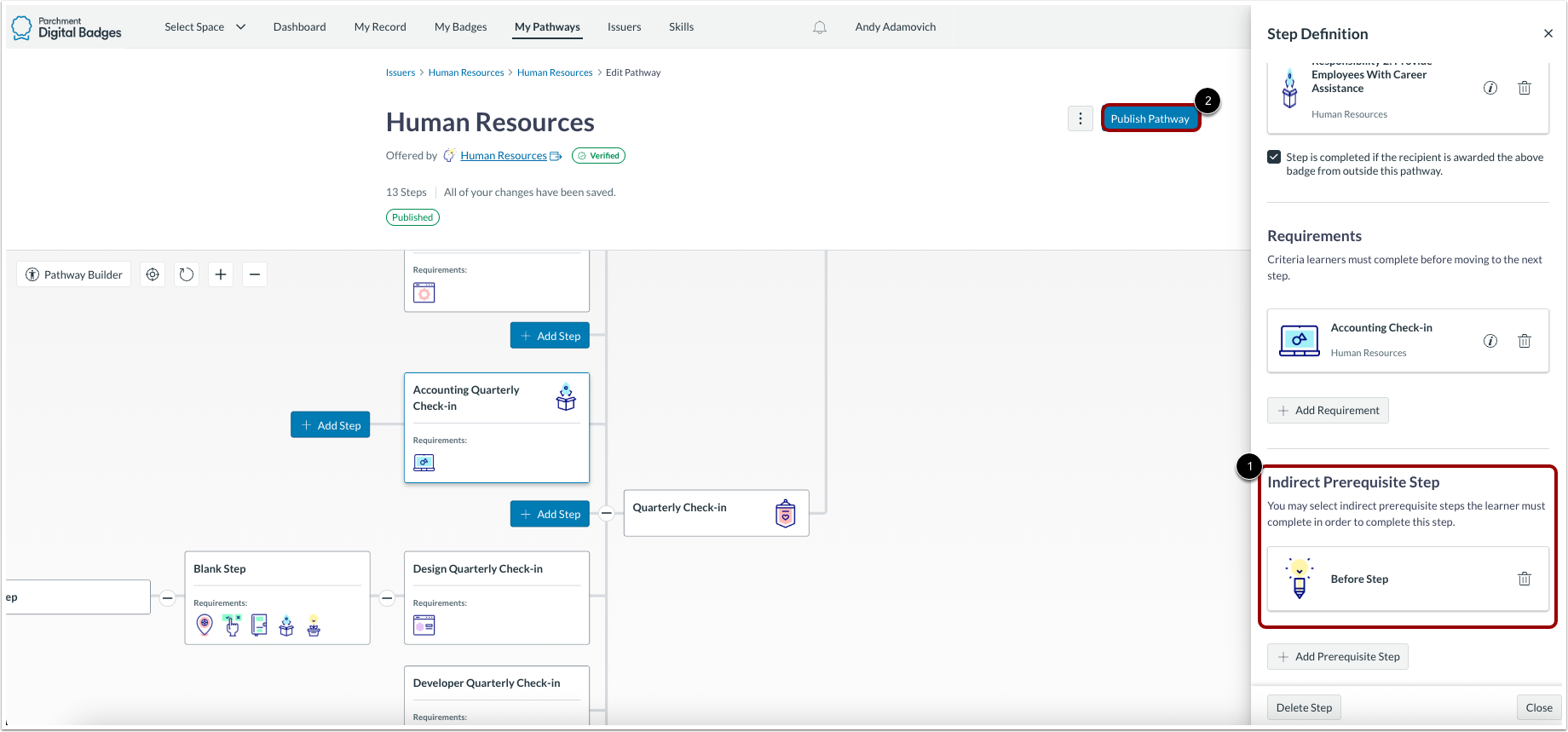Close the Step Definition panel
Image resolution: width=1568 pixels, height=732 pixels.
[1548, 34]
